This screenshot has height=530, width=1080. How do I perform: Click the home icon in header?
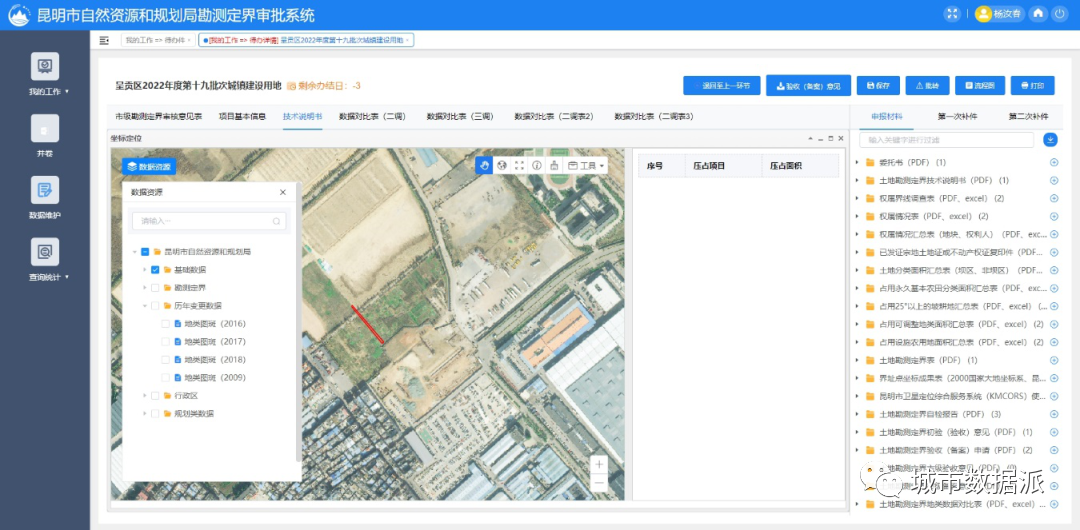[1039, 14]
